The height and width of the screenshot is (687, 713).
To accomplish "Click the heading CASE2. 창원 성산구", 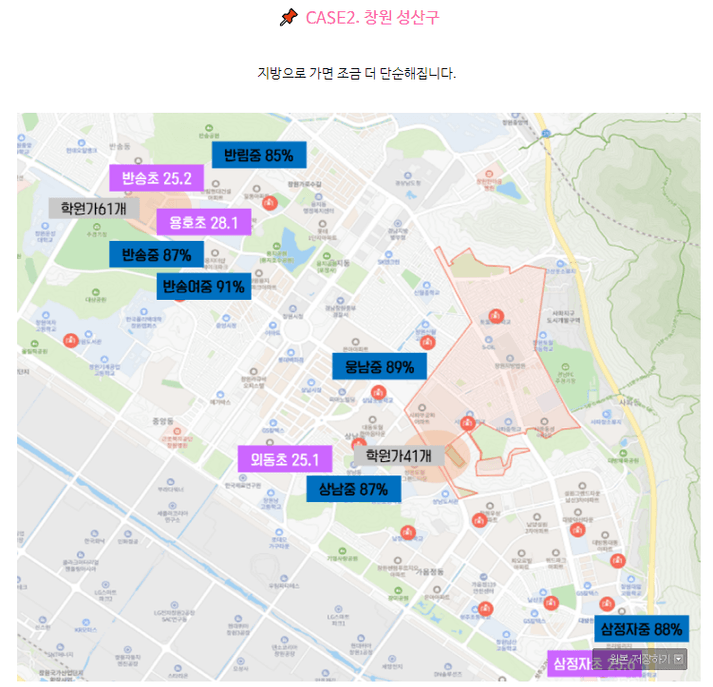I will [x=372, y=18].
